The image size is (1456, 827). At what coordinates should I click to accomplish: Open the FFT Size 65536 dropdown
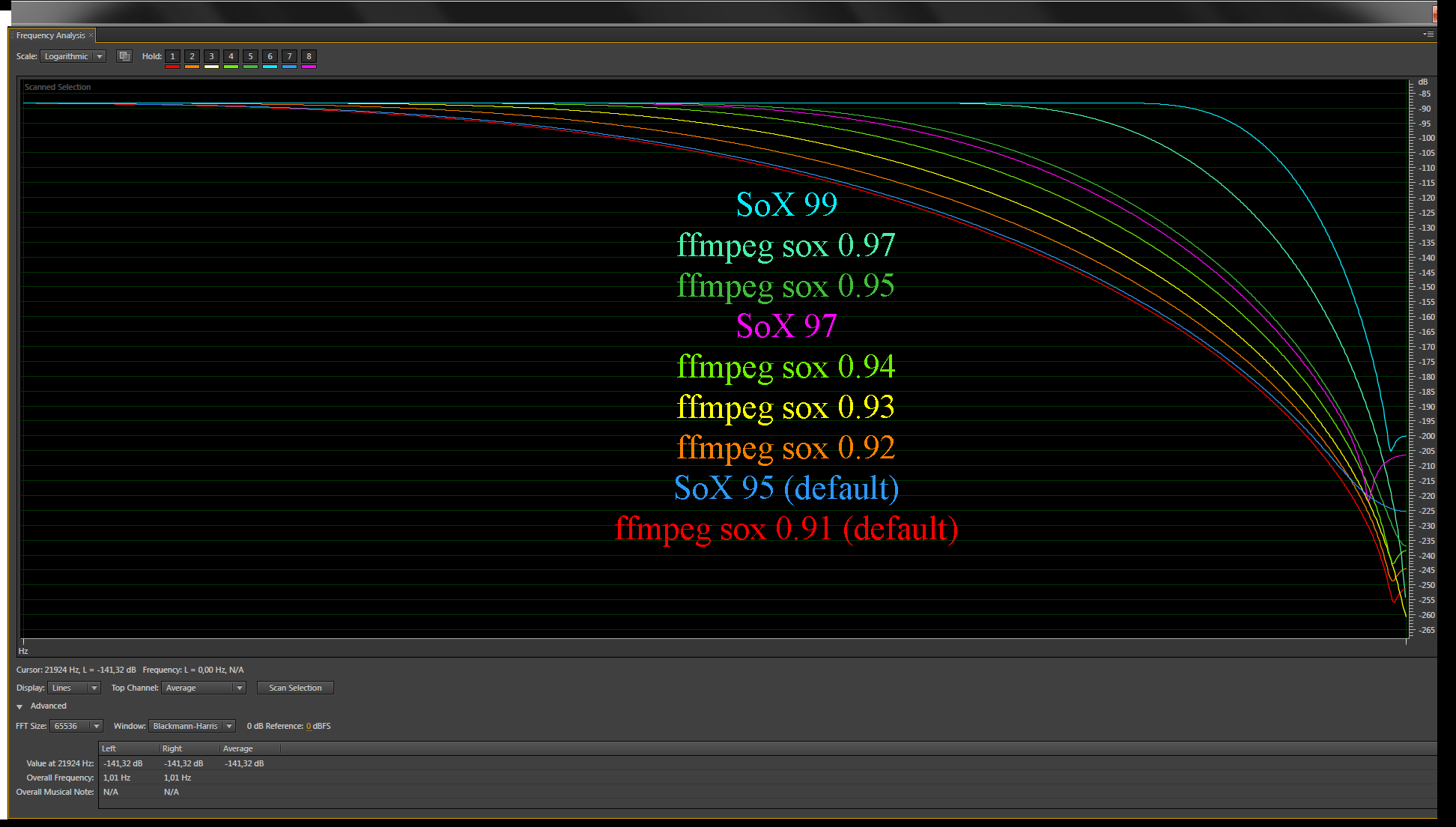(x=76, y=726)
